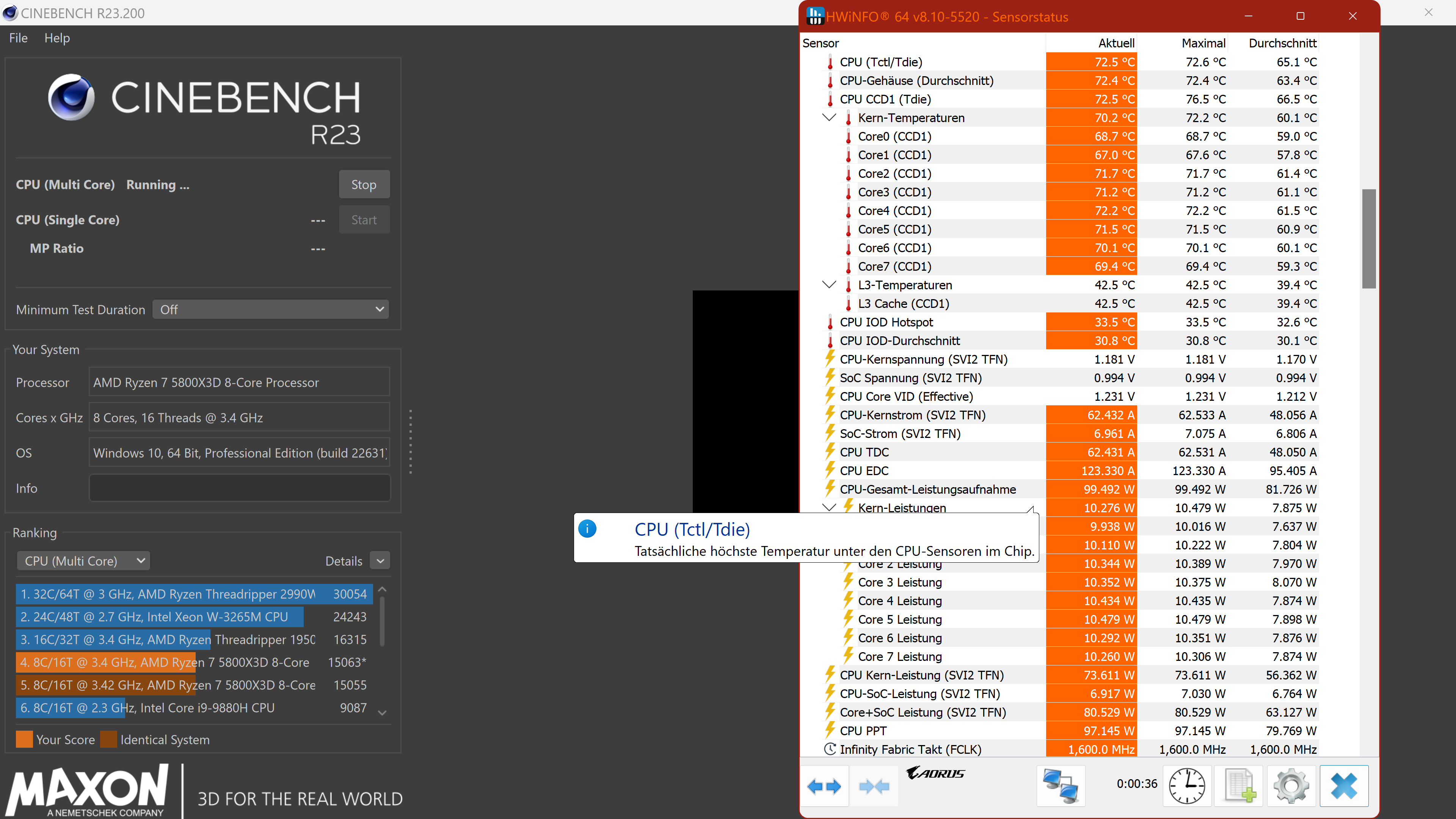Open the File menu
The height and width of the screenshot is (819, 1456).
tap(18, 38)
